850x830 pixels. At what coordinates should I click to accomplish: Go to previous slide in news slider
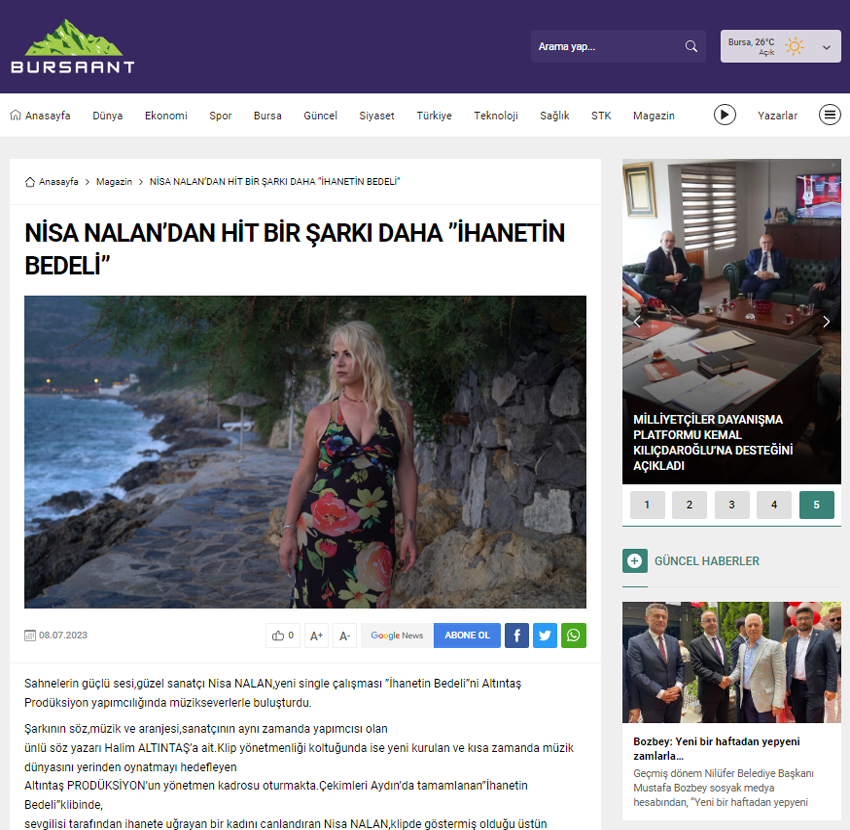pyautogui.click(x=638, y=321)
